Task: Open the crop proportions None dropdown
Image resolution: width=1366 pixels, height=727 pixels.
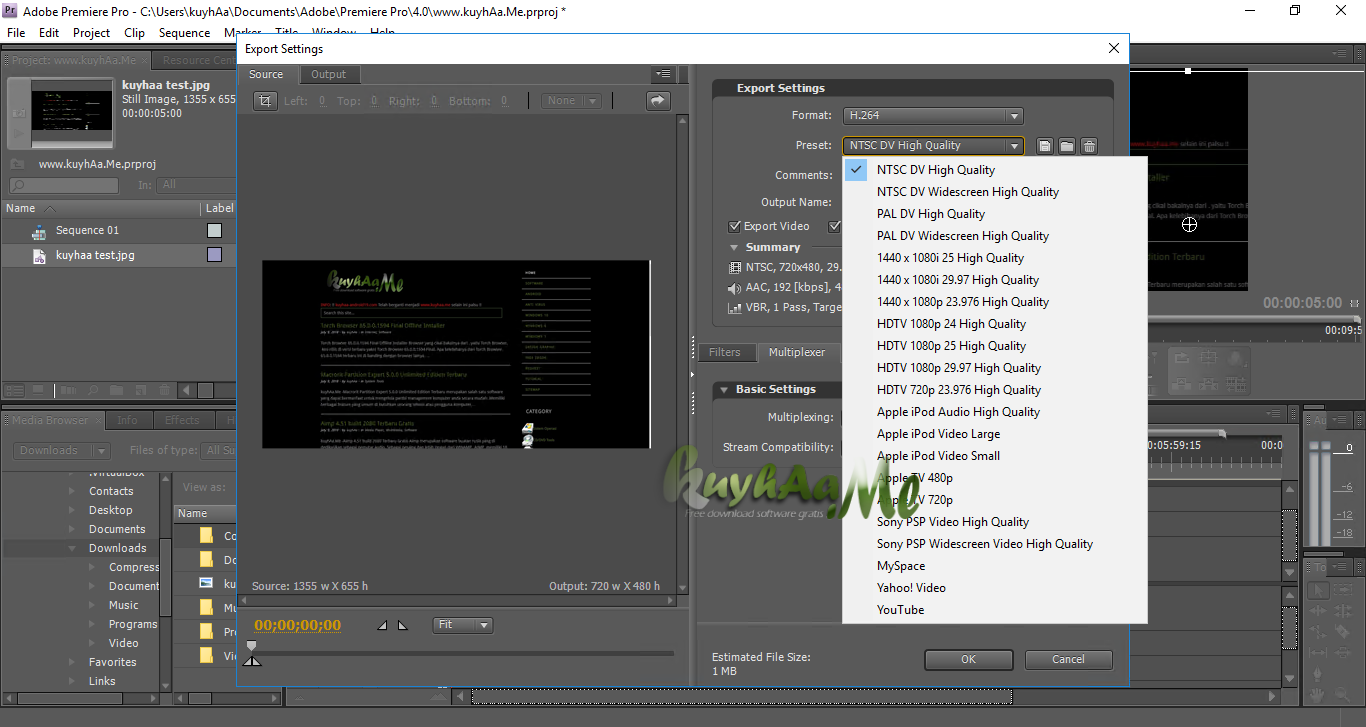Action: tap(571, 101)
